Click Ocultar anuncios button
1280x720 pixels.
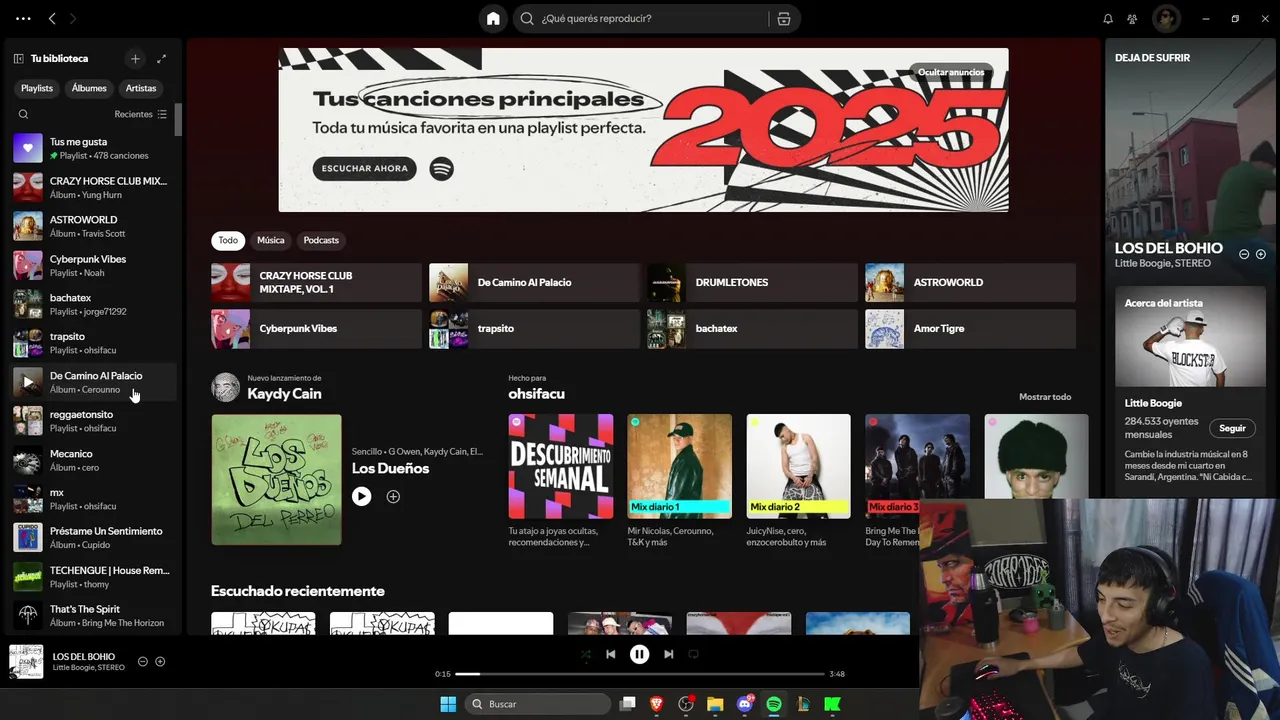pyautogui.click(x=951, y=72)
